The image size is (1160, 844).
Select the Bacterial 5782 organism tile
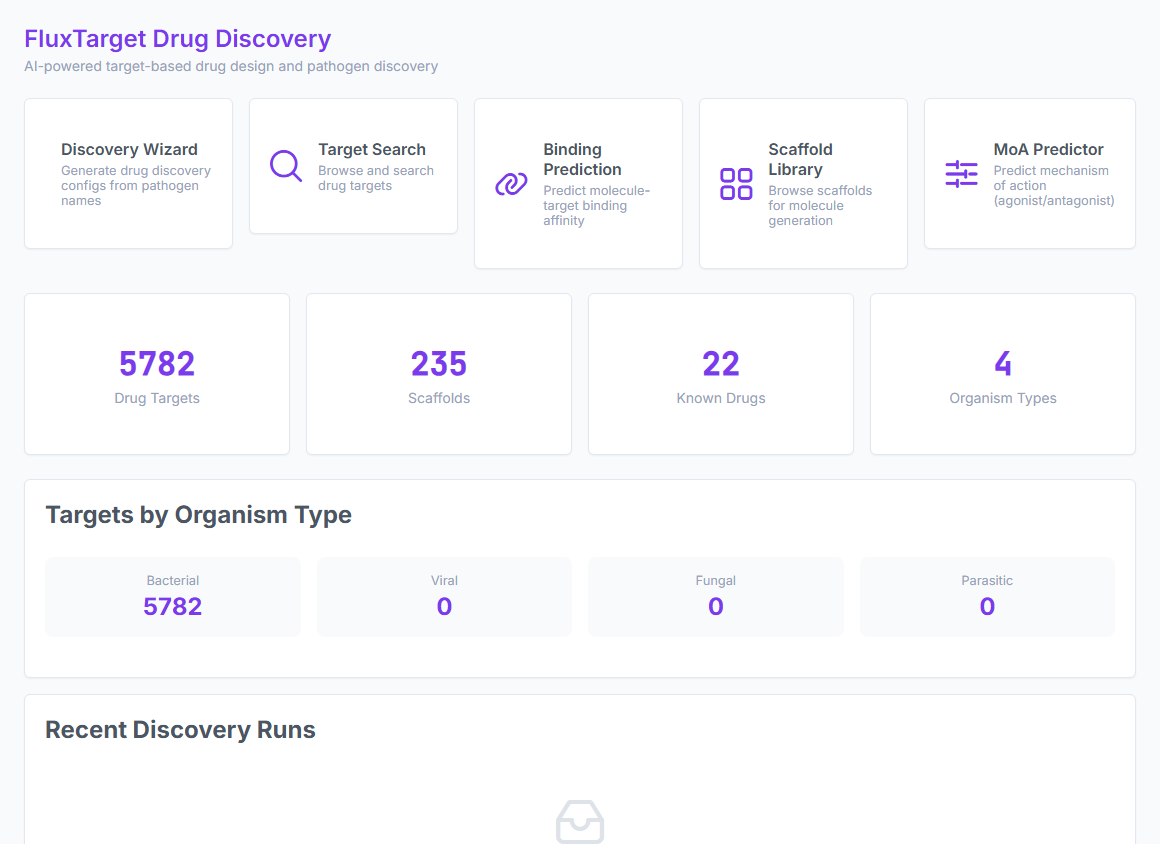[x=172, y=597]
